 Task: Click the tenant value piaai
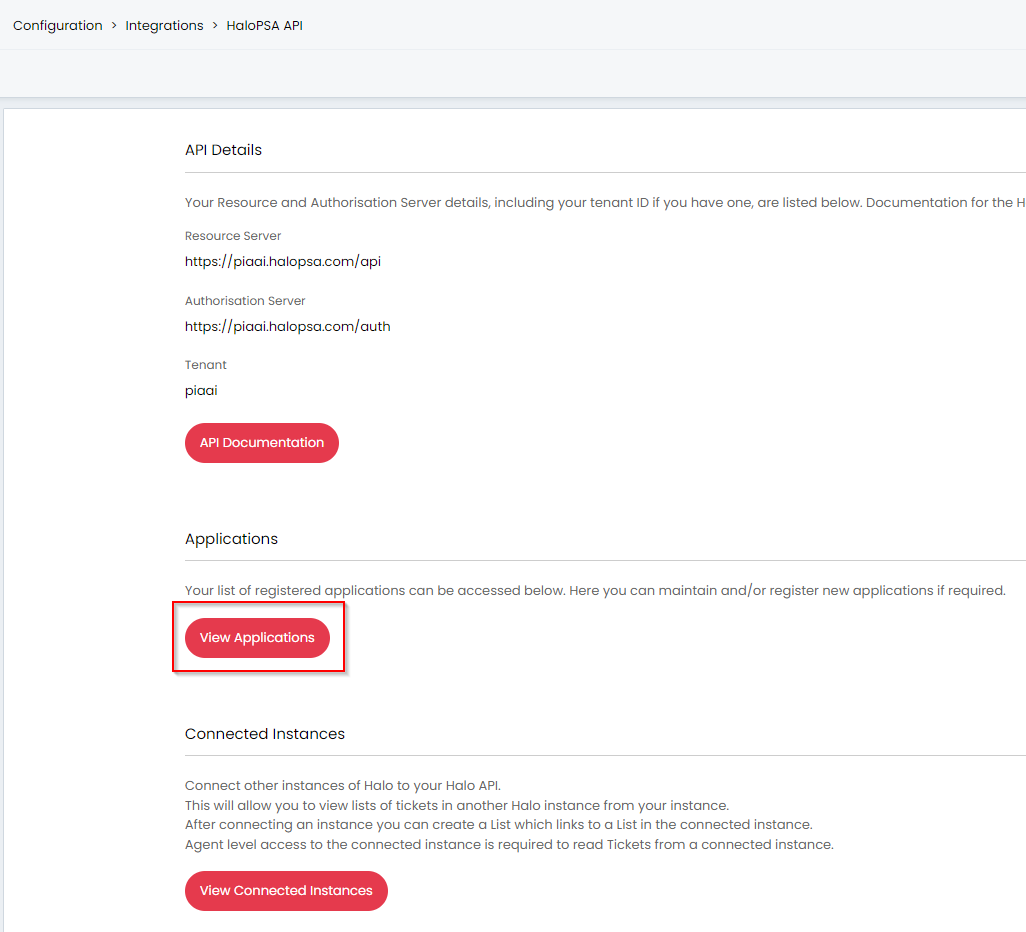point(201,391)
